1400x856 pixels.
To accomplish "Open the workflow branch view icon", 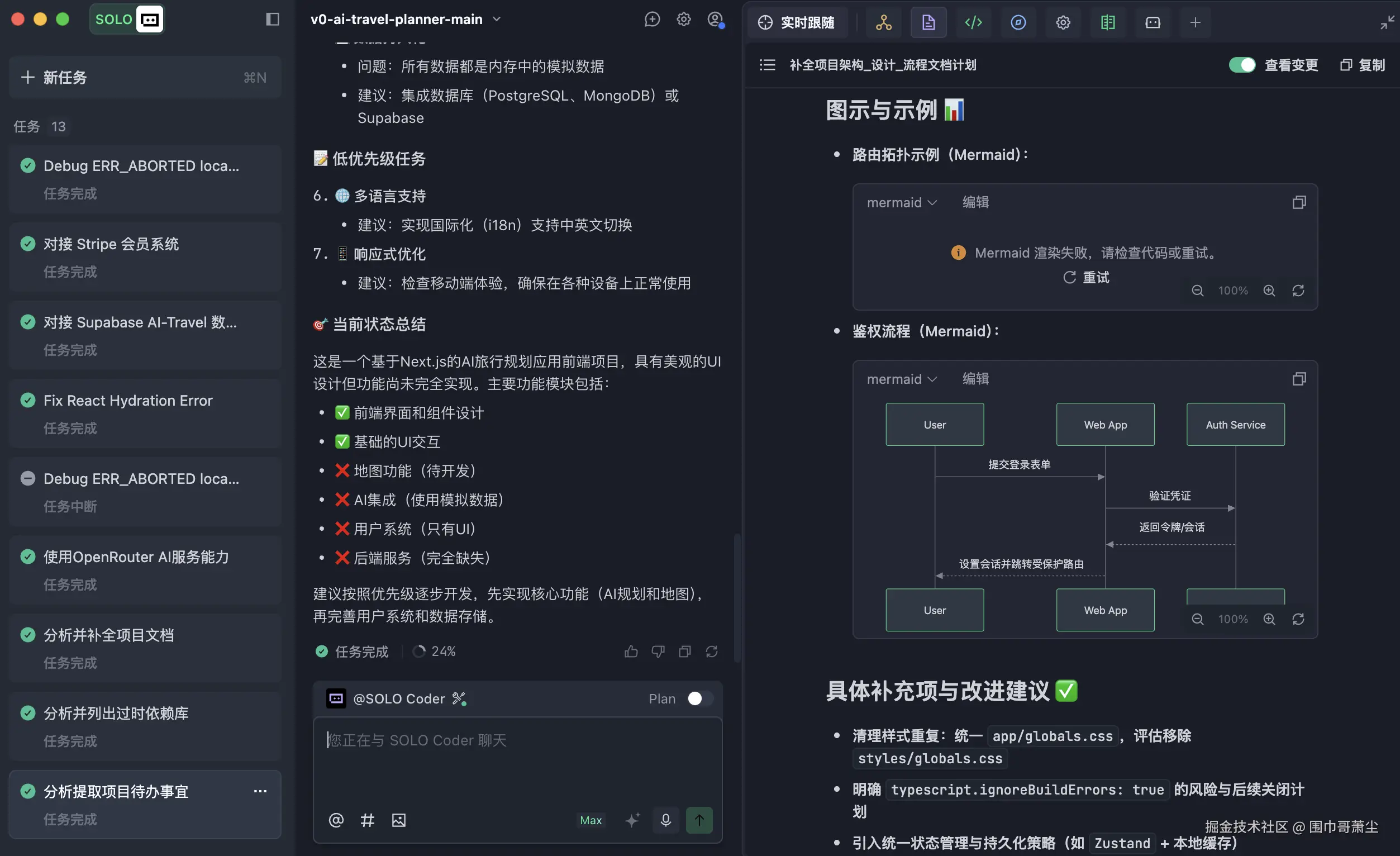I will point(883,23).
